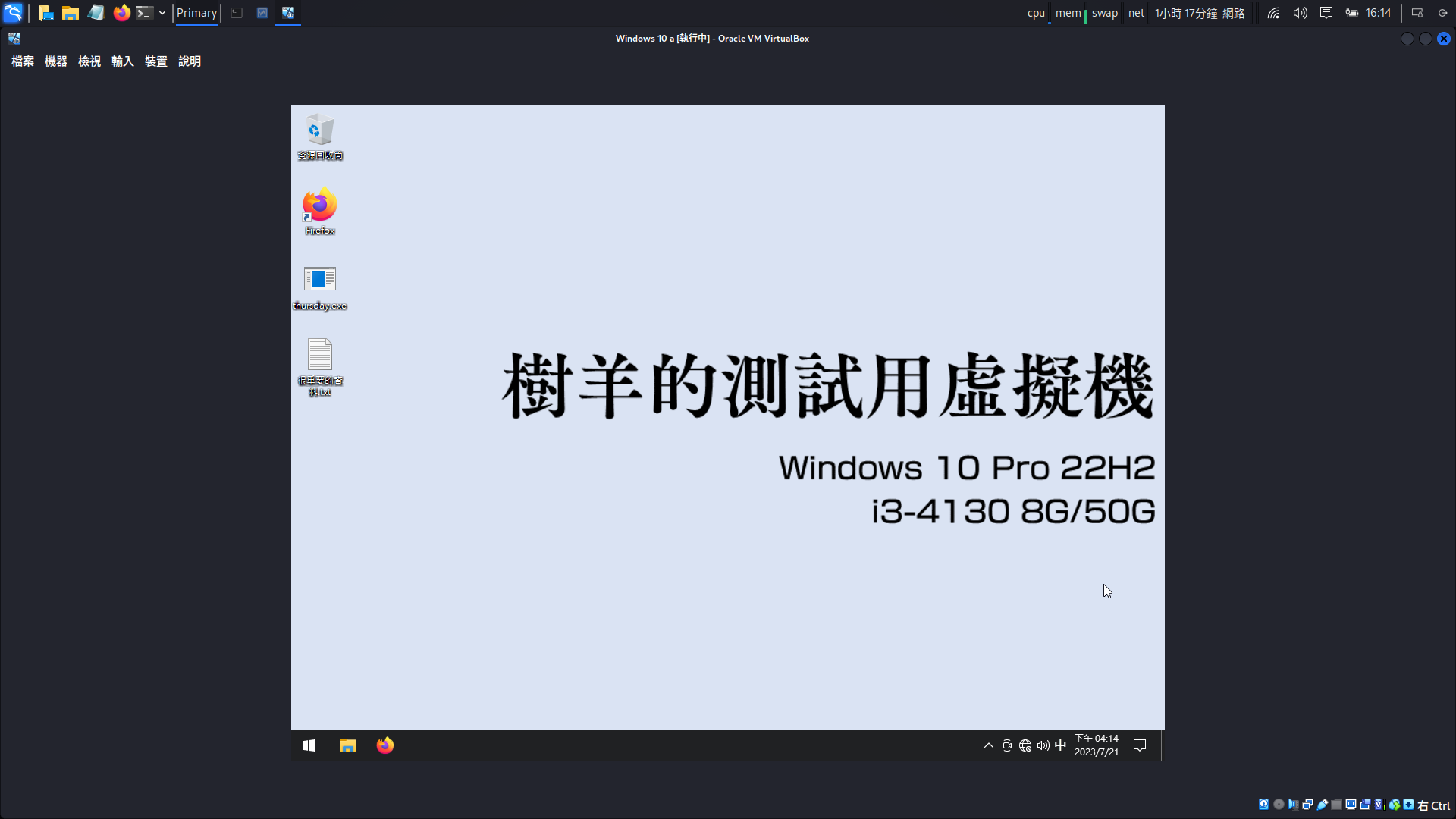This screenshot has width=1456, height=819.
Task: Toggle mouse integration icon in VirtualBox status bar
Action: (1394, 804)
